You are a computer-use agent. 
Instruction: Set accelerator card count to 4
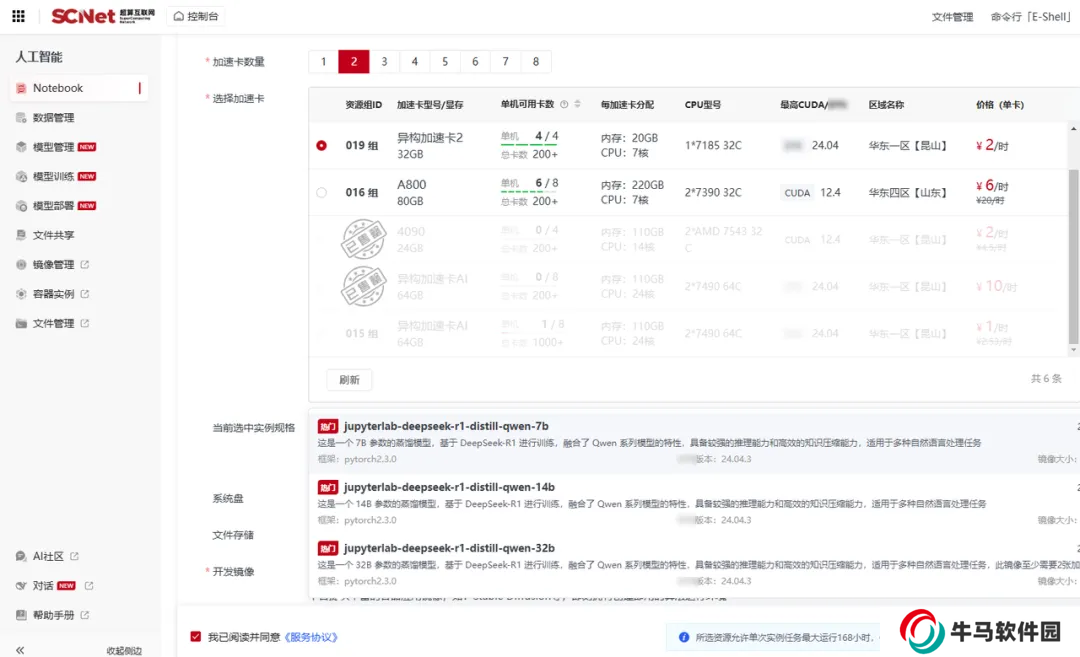click(414, 62)
